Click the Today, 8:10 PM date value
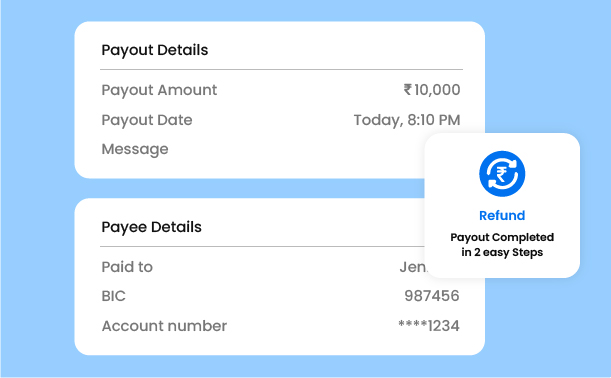Image resolution: width=611 pixels, height=378 pixels. [x=407, y=120]
